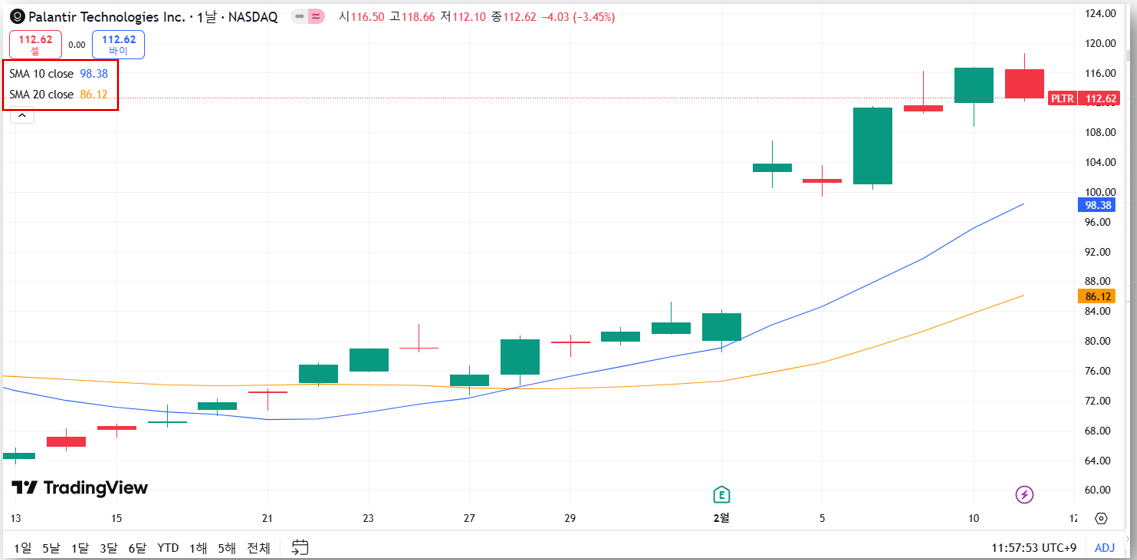
Task: Toggle the gray minus pill indicator
Action: (x=299, y=17)
